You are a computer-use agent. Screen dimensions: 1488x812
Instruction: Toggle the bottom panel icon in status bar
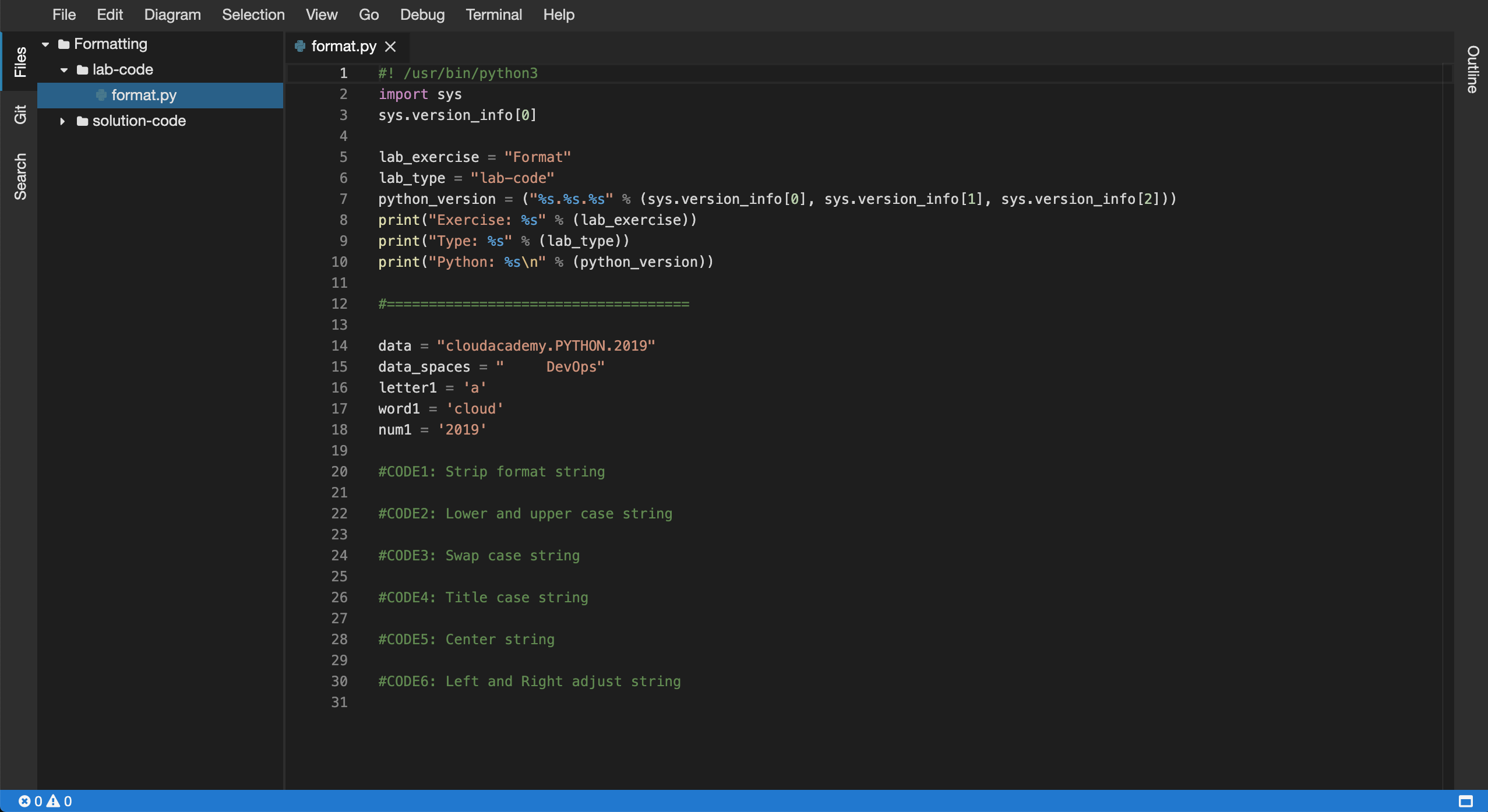click(1466, 801)
